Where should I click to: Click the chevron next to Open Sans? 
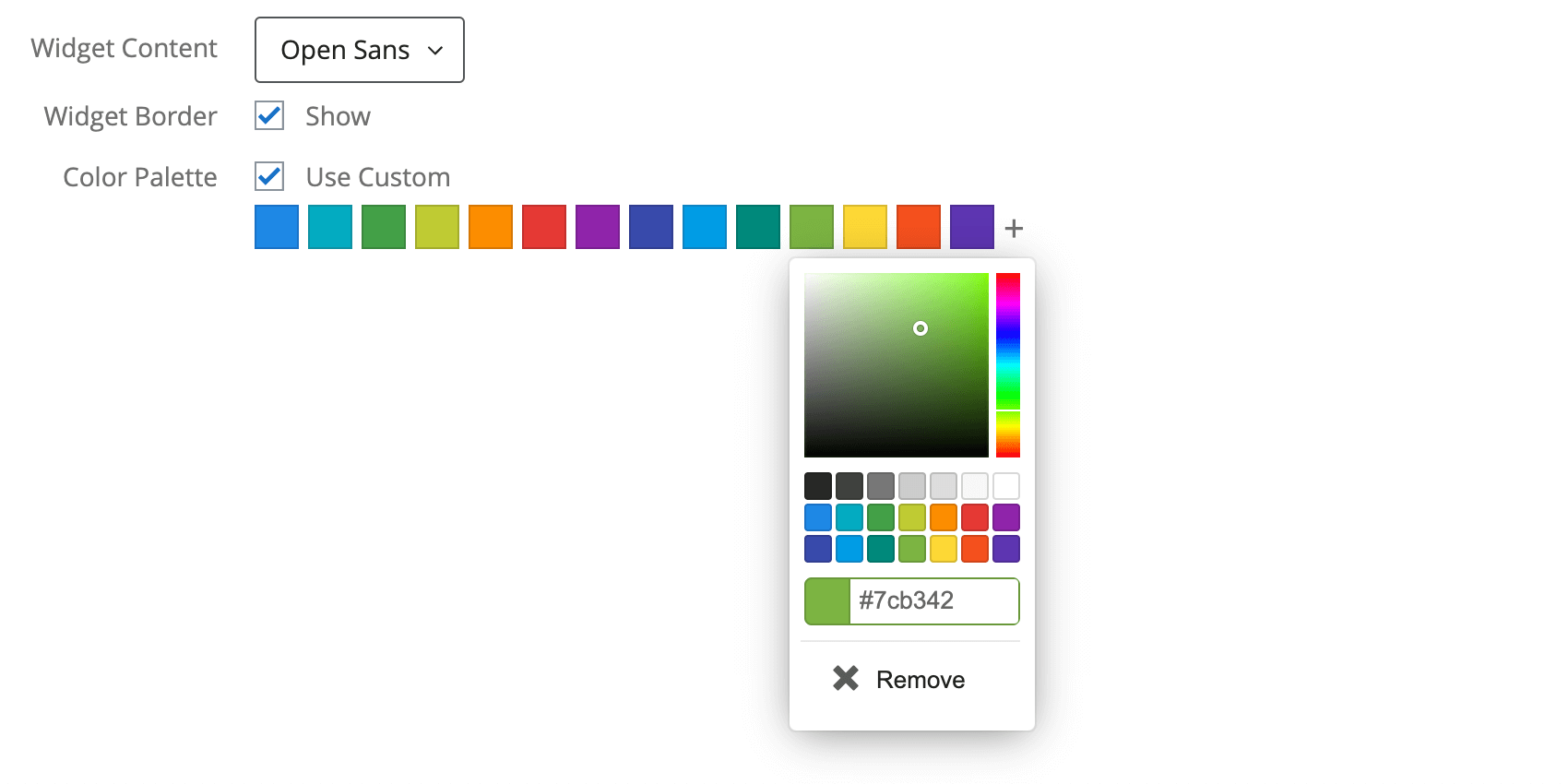click(436, 52)
